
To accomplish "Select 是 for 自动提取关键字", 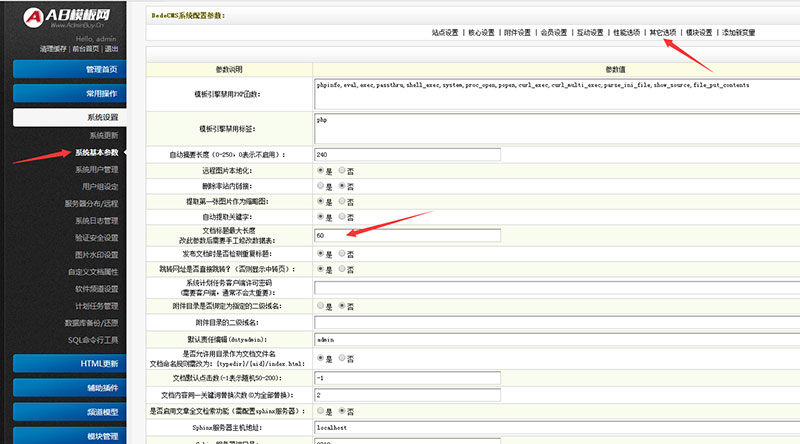I will pos(320,216).
